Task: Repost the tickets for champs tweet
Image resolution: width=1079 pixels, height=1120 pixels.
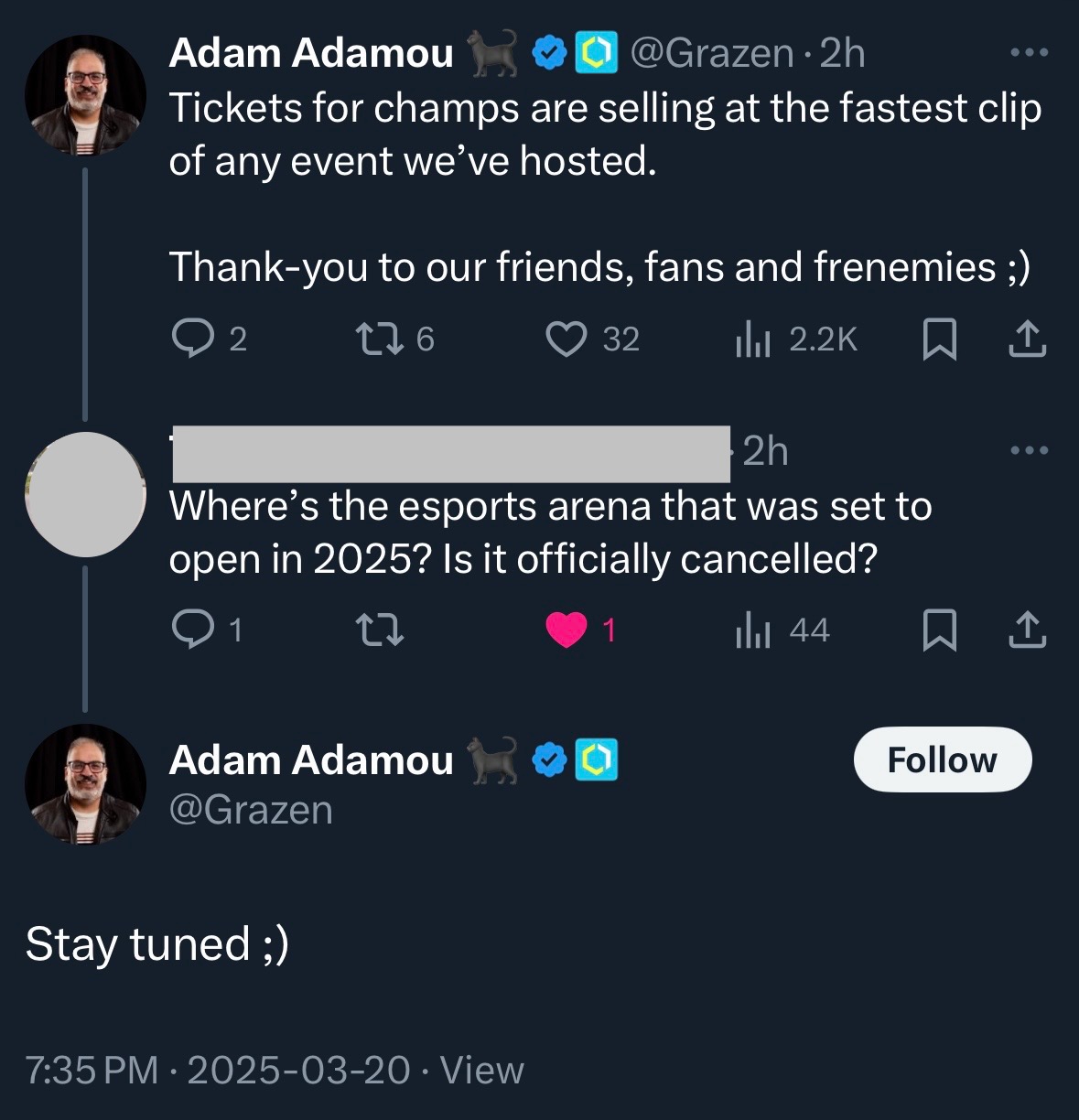Action: 379,339
